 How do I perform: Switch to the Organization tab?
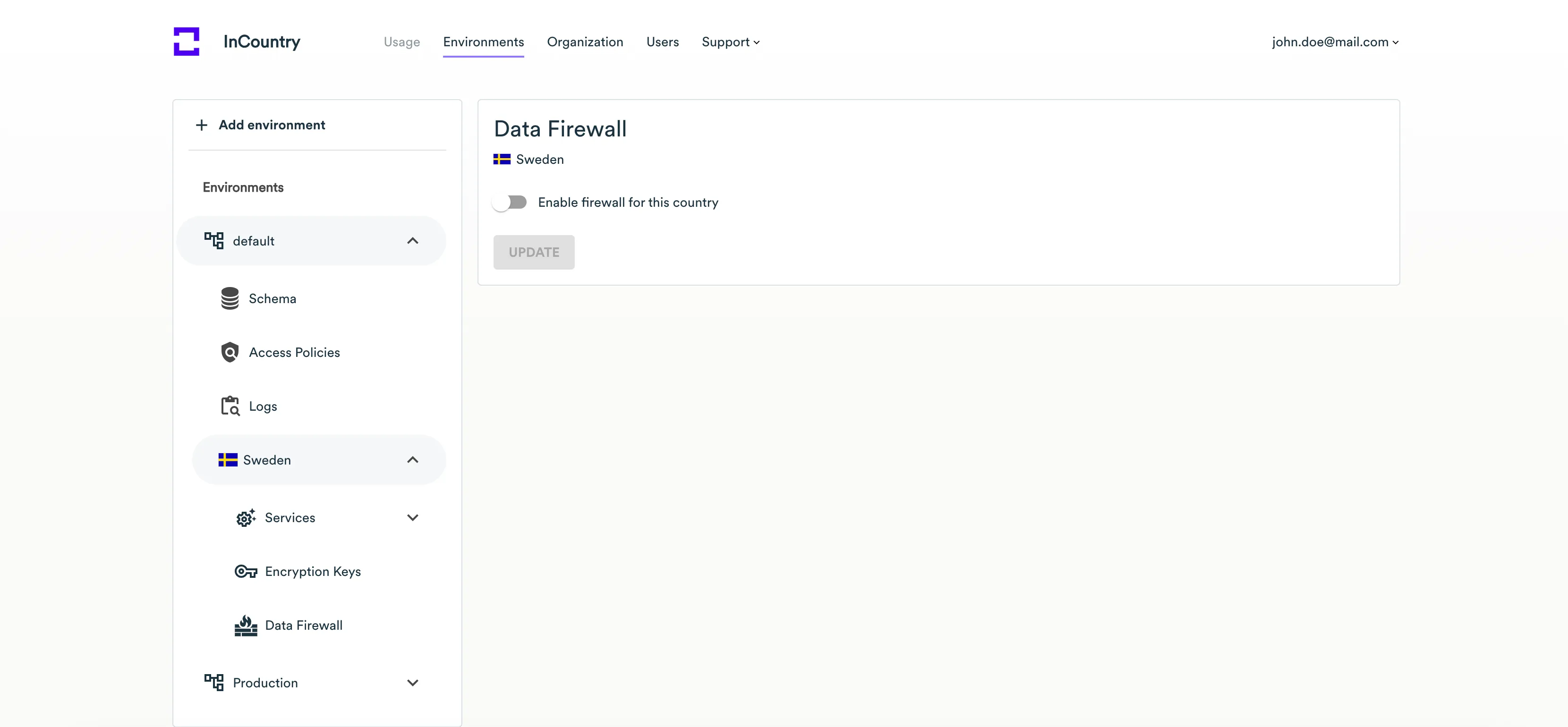click(x=584, y=42)
